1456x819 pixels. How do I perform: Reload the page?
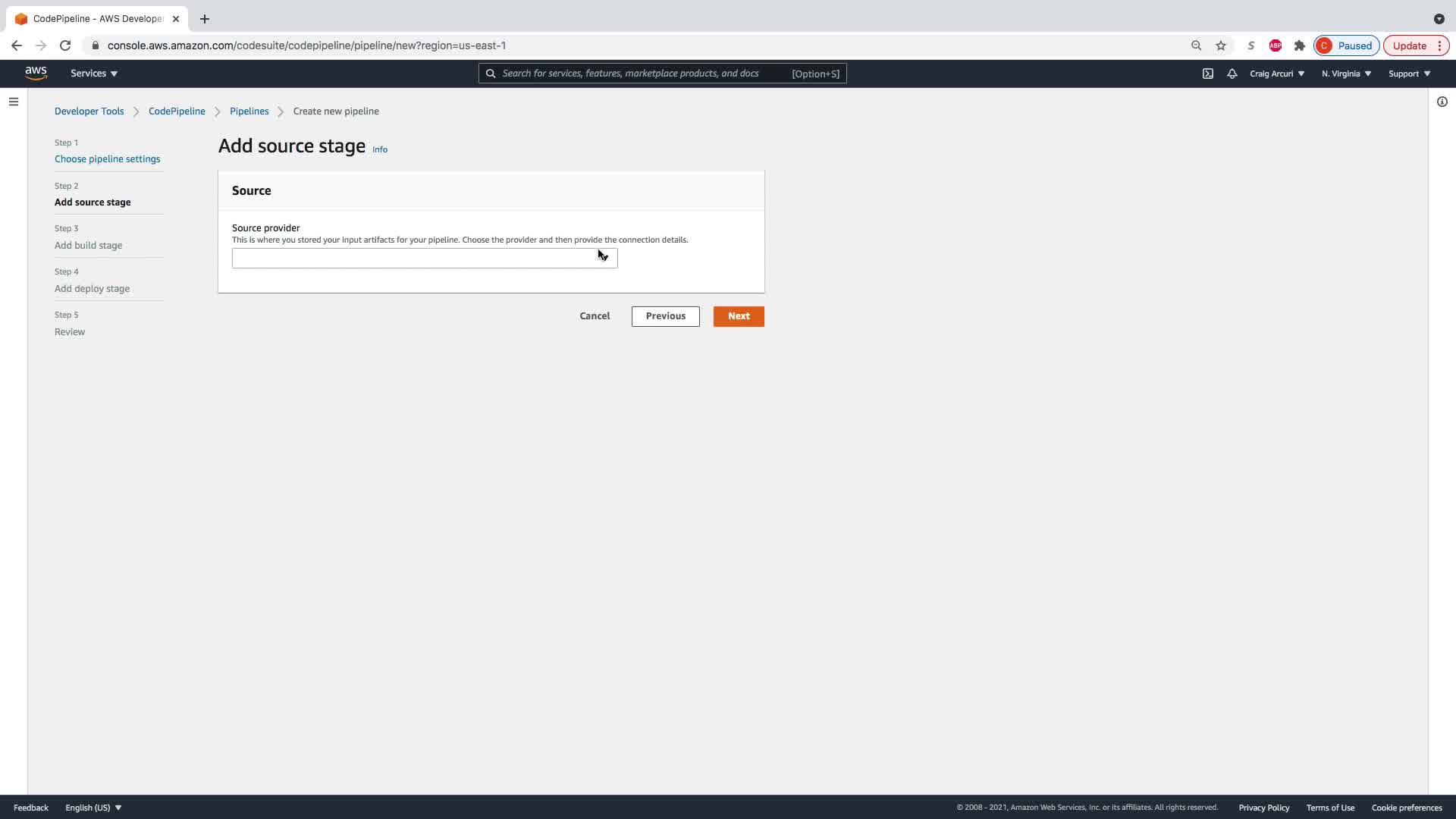click(65, 45)
